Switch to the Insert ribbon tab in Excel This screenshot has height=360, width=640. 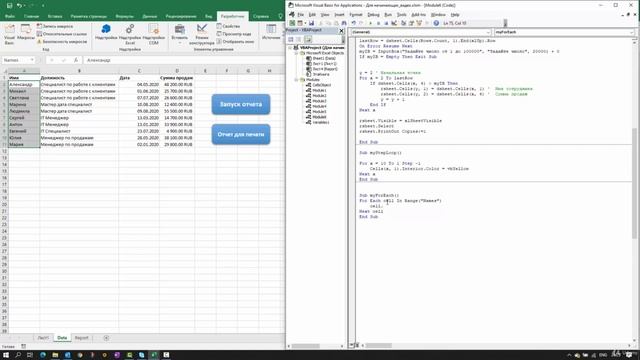55,16
